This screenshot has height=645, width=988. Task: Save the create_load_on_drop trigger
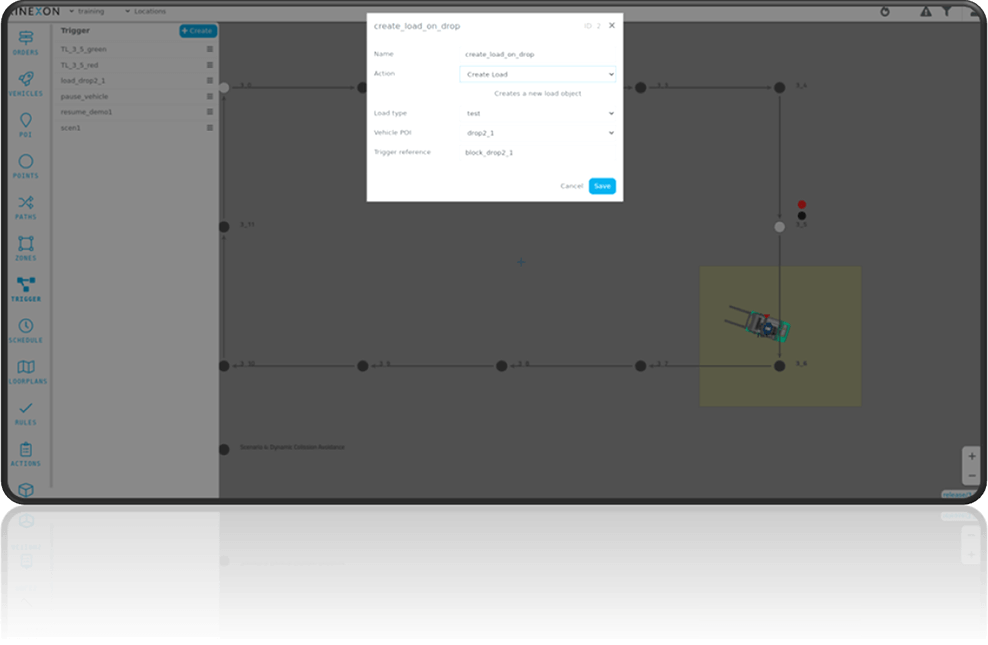(x=602, y=186)
